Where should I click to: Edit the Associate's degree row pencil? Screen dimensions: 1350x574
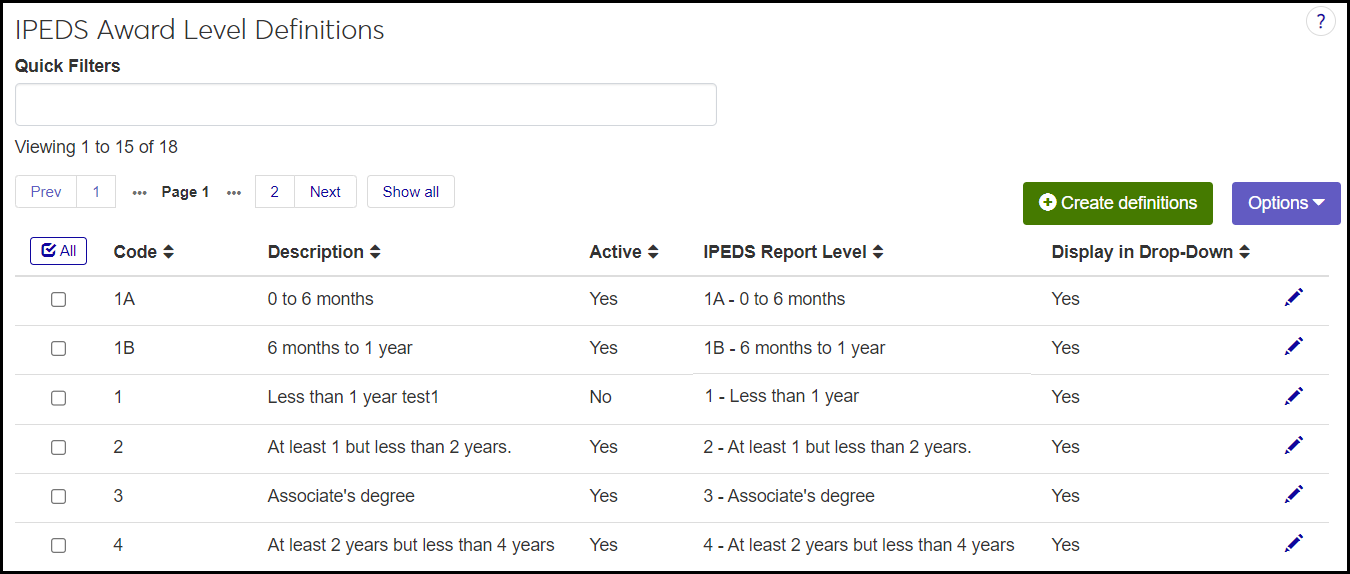[x=1294, y=494]
